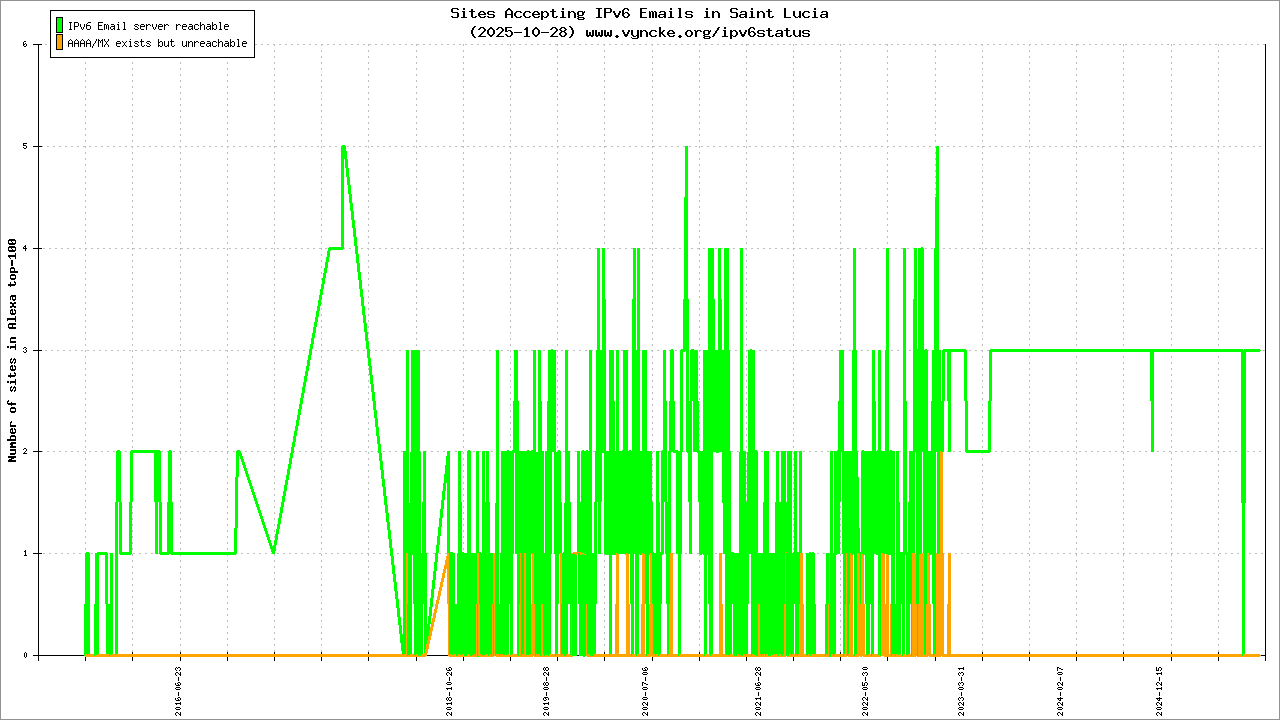This screenshot has width=1280, height=720.
Task: Open the www.vyncke.org/ipv6status link in subtitle
Action: 697,32
